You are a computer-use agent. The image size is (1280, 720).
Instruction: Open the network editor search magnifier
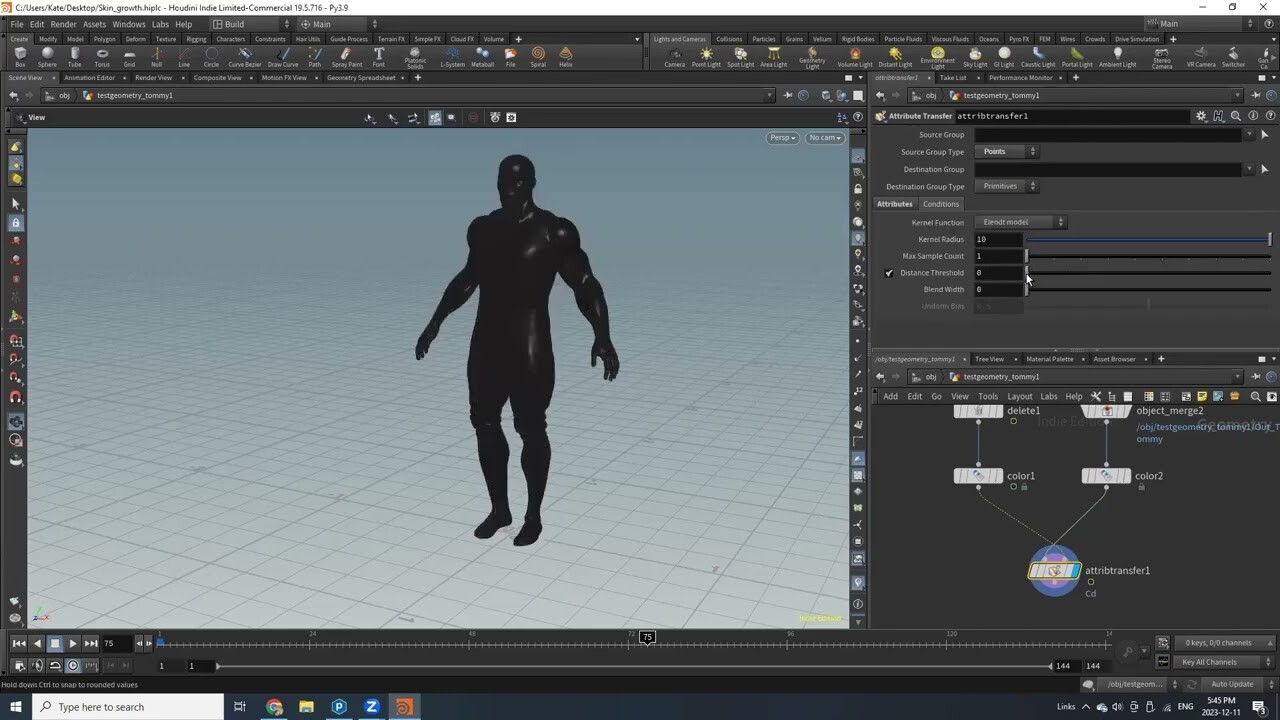coord(1256,396)
